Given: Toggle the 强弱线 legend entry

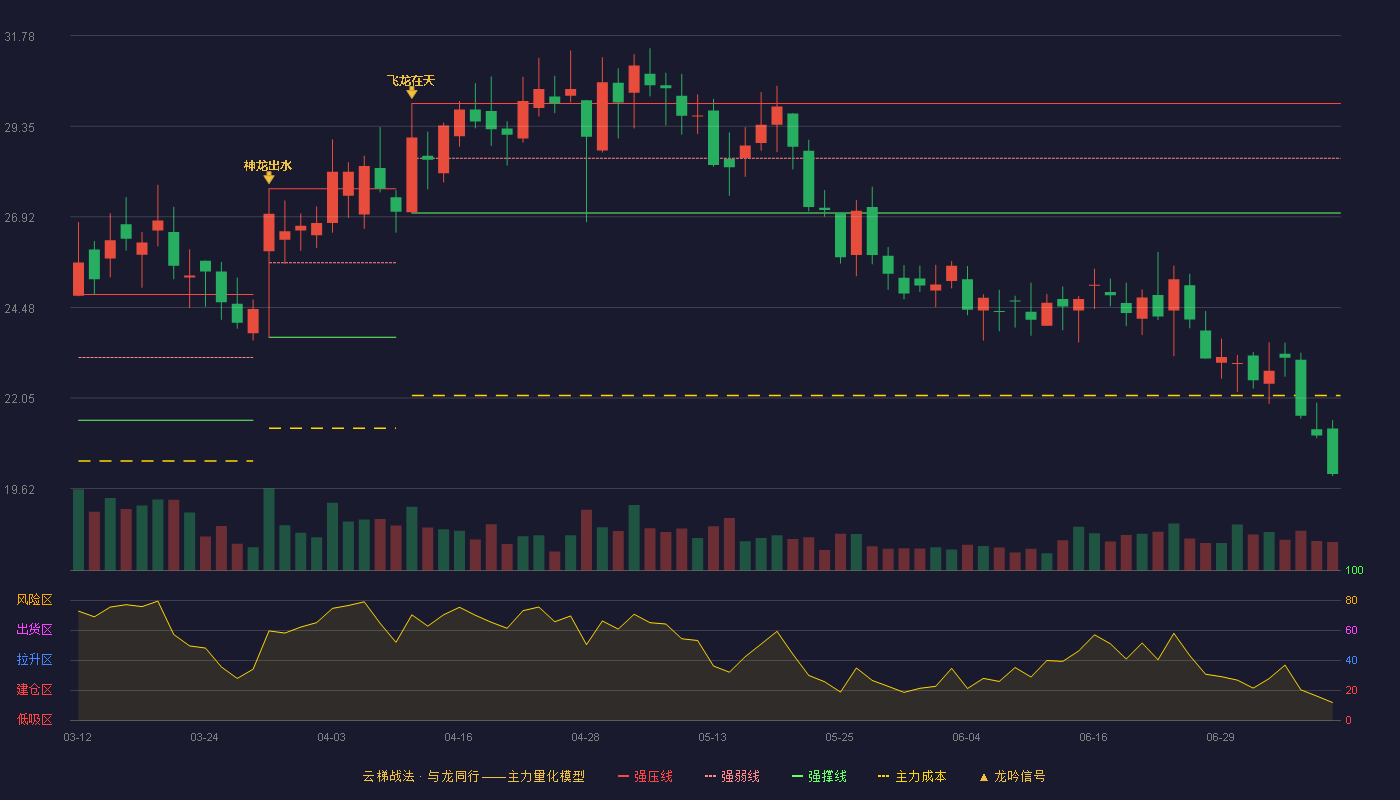Looking at the screenshot, I should [732, 776].
